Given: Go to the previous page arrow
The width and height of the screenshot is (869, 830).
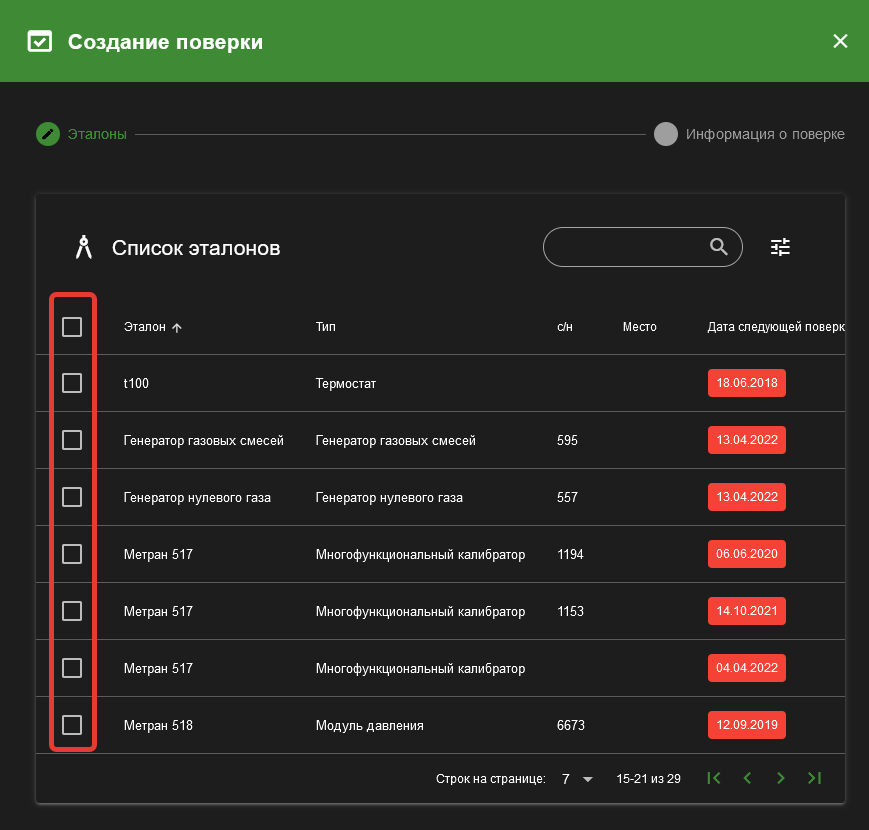Looking at the screenshot, I should tap(747, 778).
